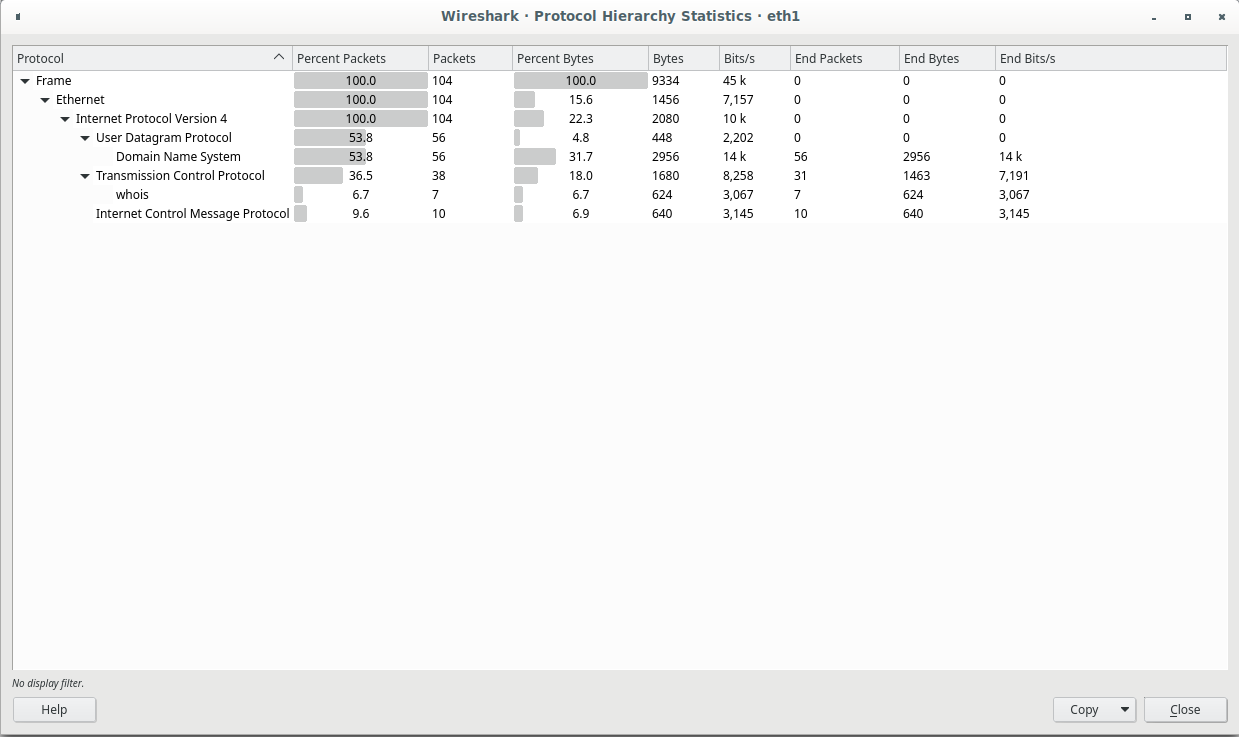
Task: Click UDP percent bytes 4.8
Action: click(x=581, y=138)
